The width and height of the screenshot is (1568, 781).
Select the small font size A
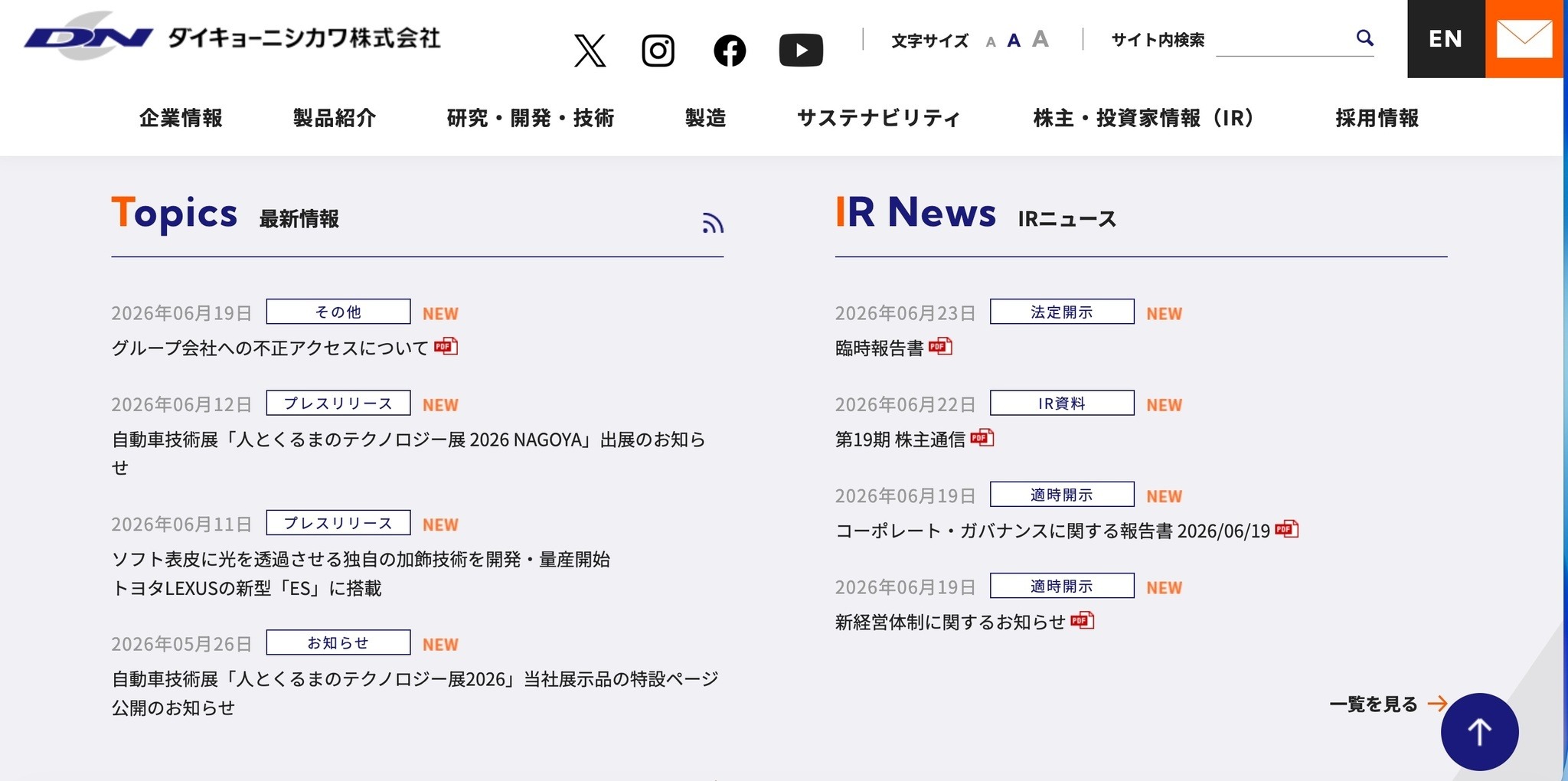click(991, 42)
